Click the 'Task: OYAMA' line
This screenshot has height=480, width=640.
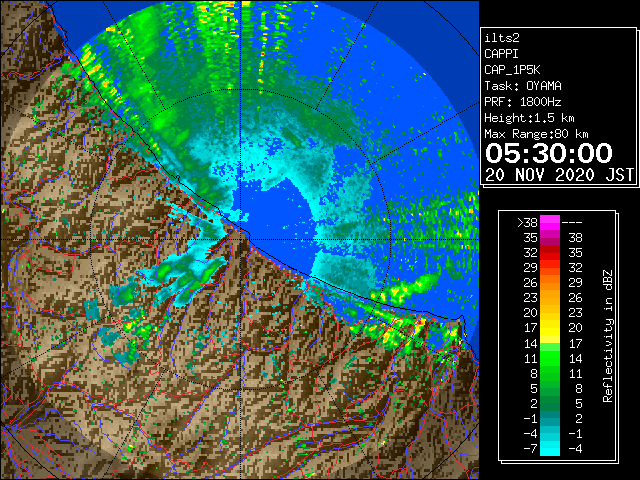[x=523, y=86]
